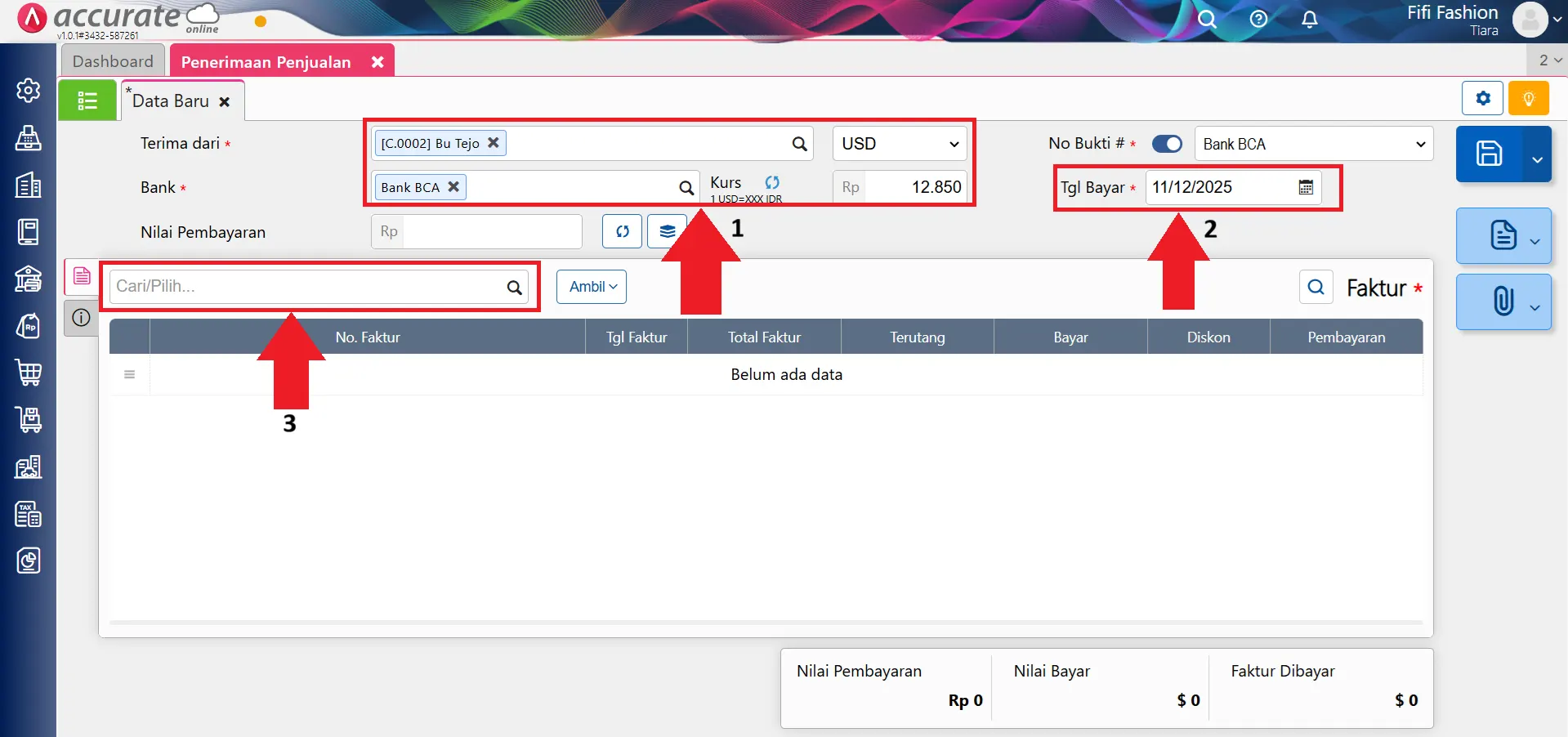
Task: Switch to the Dashboard tab
Action: (113, 61)
